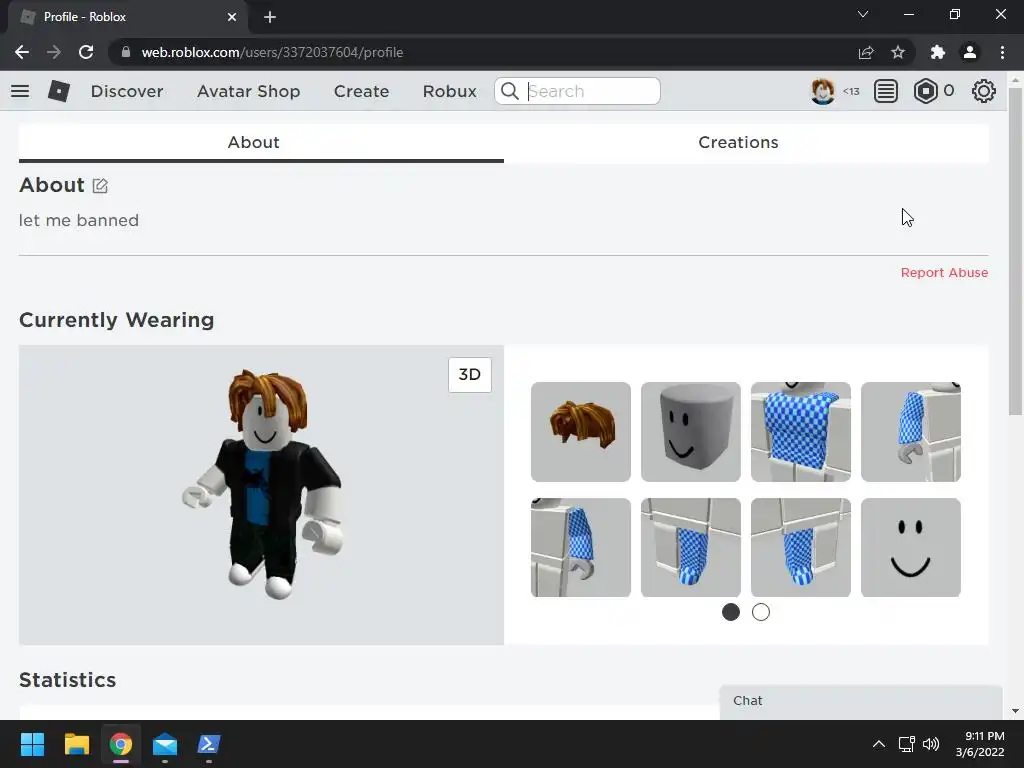The width and height of the screenshot is (1024, 768).
Task: Open the Chat panel
Action: point(861,701)
